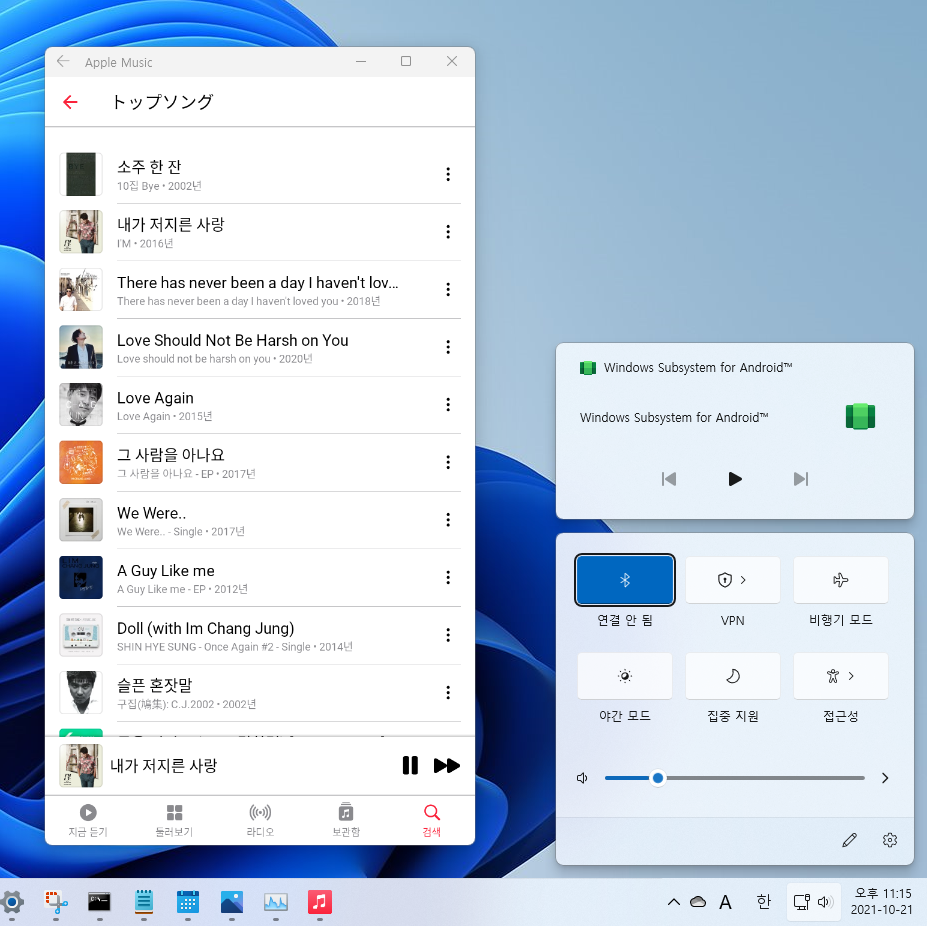Toggle 집중 지원 focus assist
927x926 pixels.
pos(732,676)
